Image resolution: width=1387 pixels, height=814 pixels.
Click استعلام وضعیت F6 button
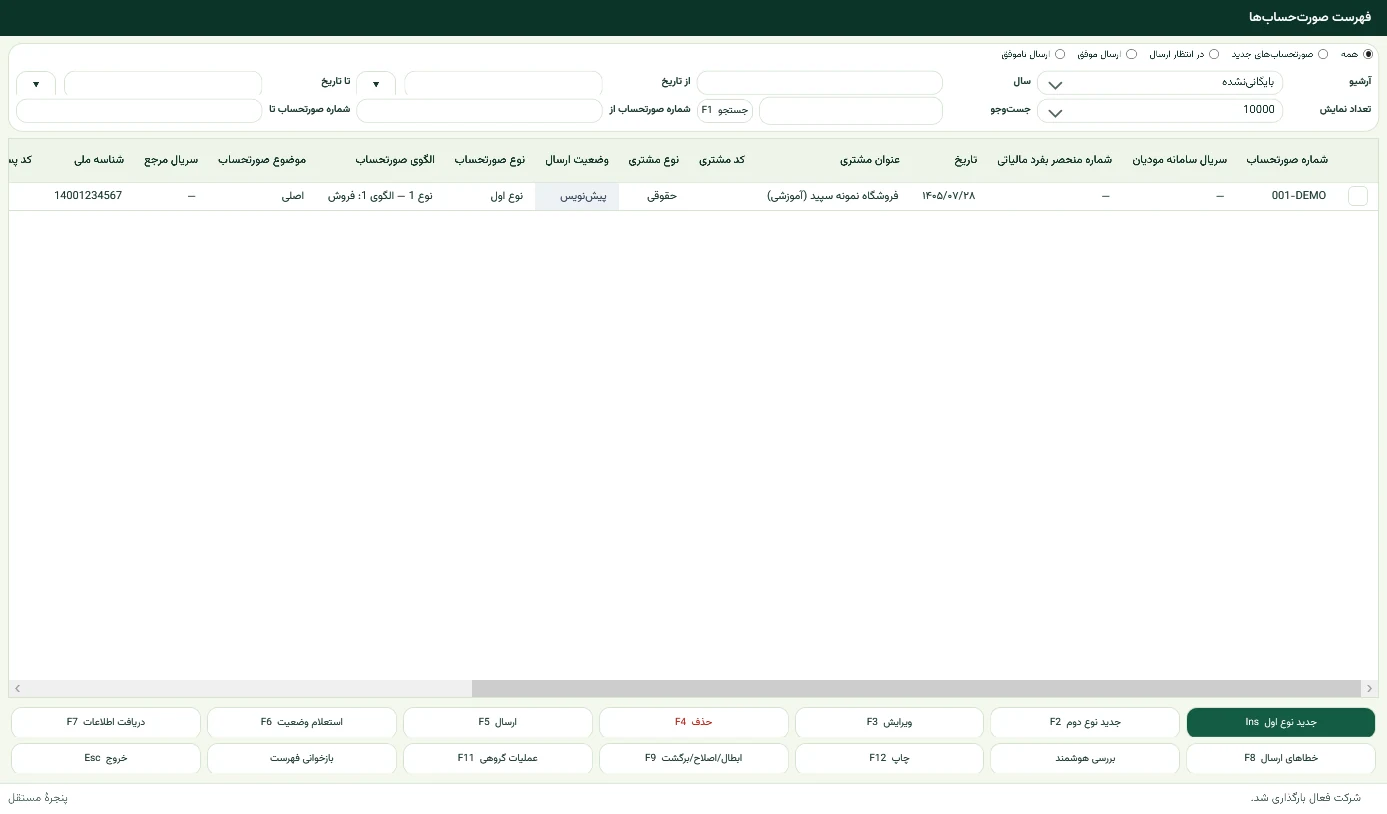301,722
